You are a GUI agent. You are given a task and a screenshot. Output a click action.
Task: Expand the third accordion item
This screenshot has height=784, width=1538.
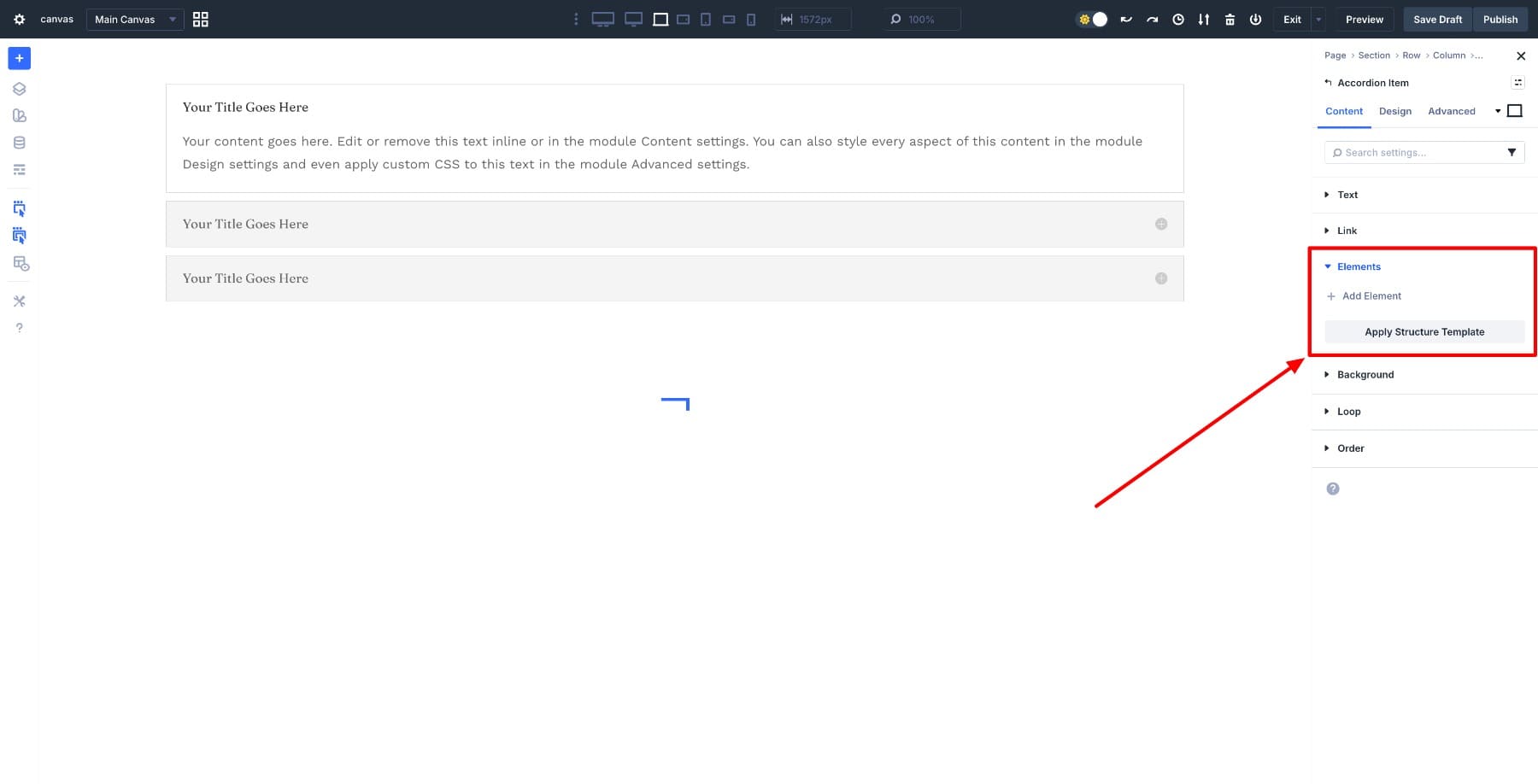(x=1160, y=278)
